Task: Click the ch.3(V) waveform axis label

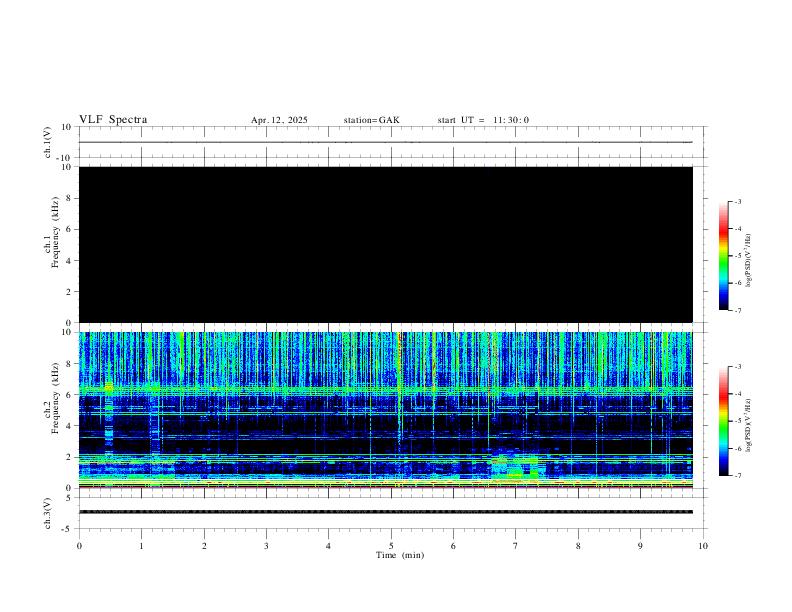Action: tap(48, 514)
